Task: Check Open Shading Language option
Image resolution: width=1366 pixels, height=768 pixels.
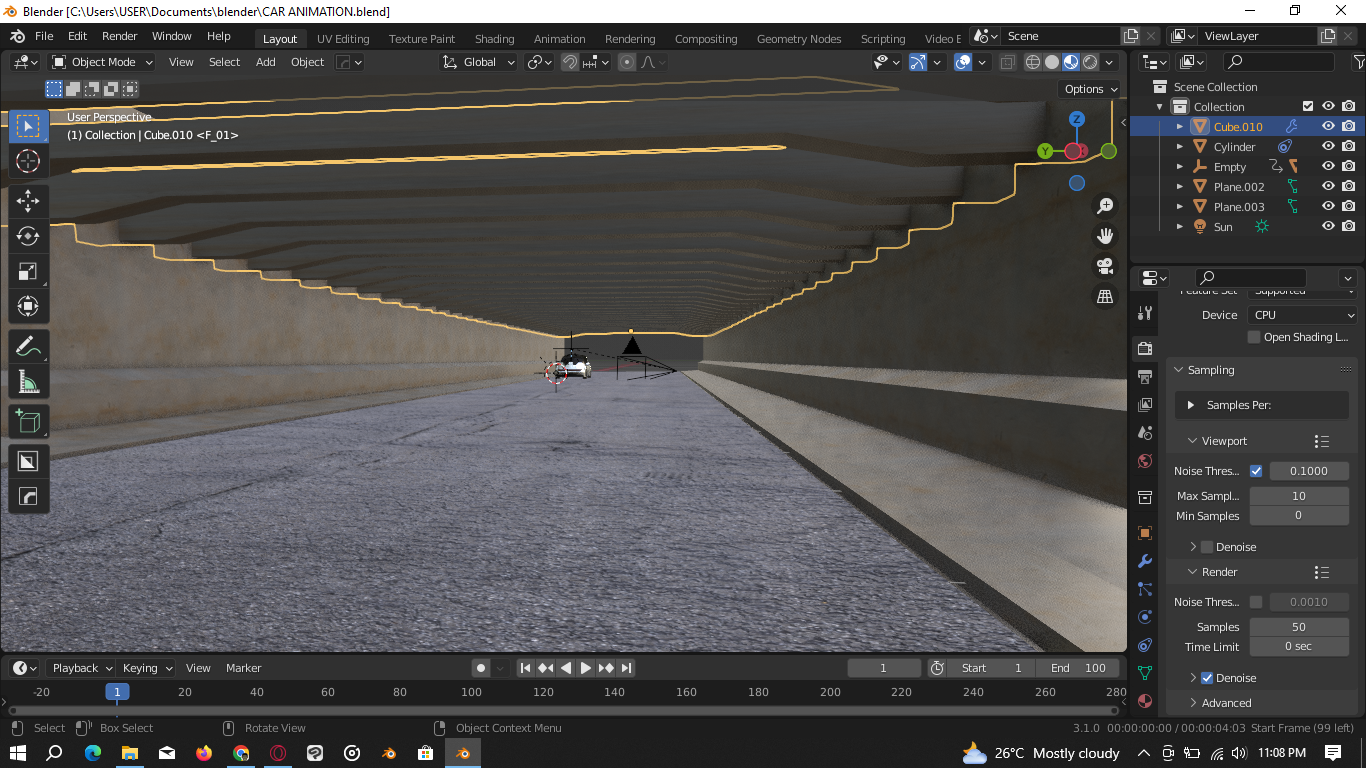Action: [x=1254, y=337]
